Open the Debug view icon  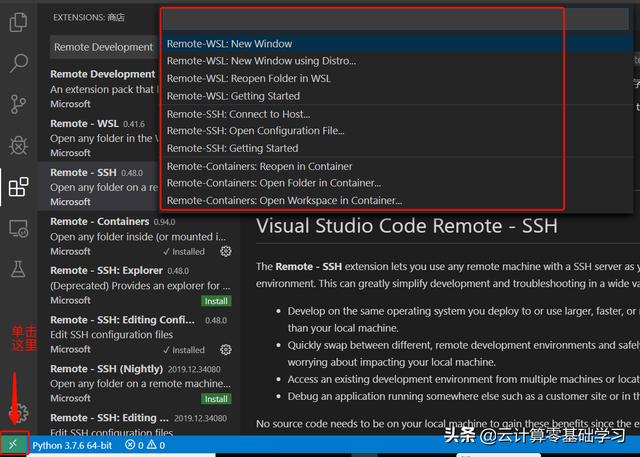pos(18,145)
